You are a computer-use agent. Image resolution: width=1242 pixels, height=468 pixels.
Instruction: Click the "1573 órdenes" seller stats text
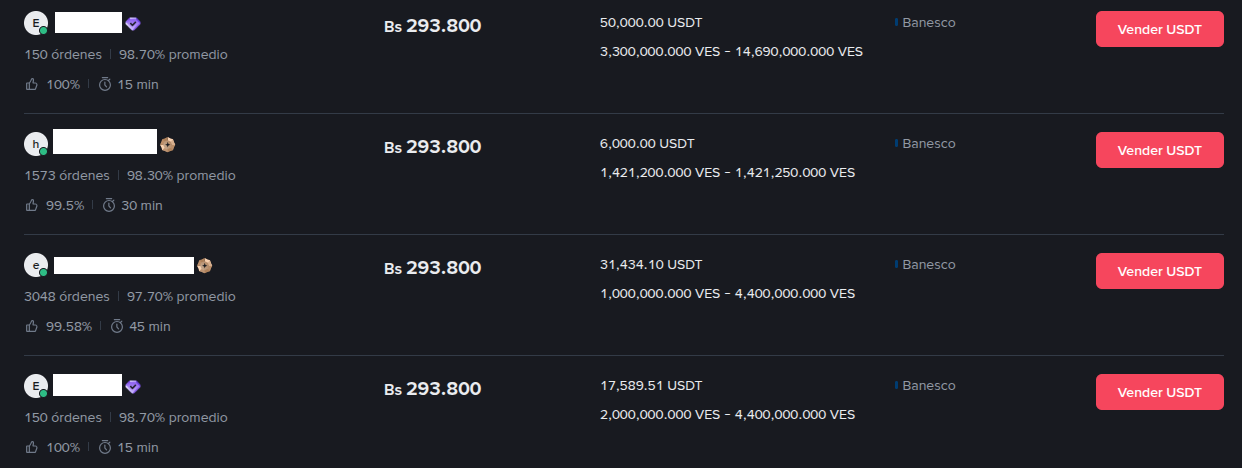click(x=67, y=175)
